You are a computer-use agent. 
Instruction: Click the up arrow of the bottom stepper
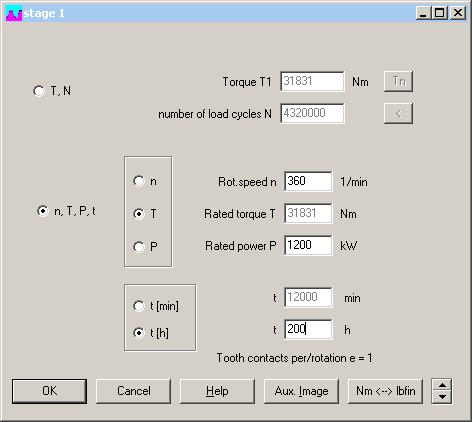442,385
